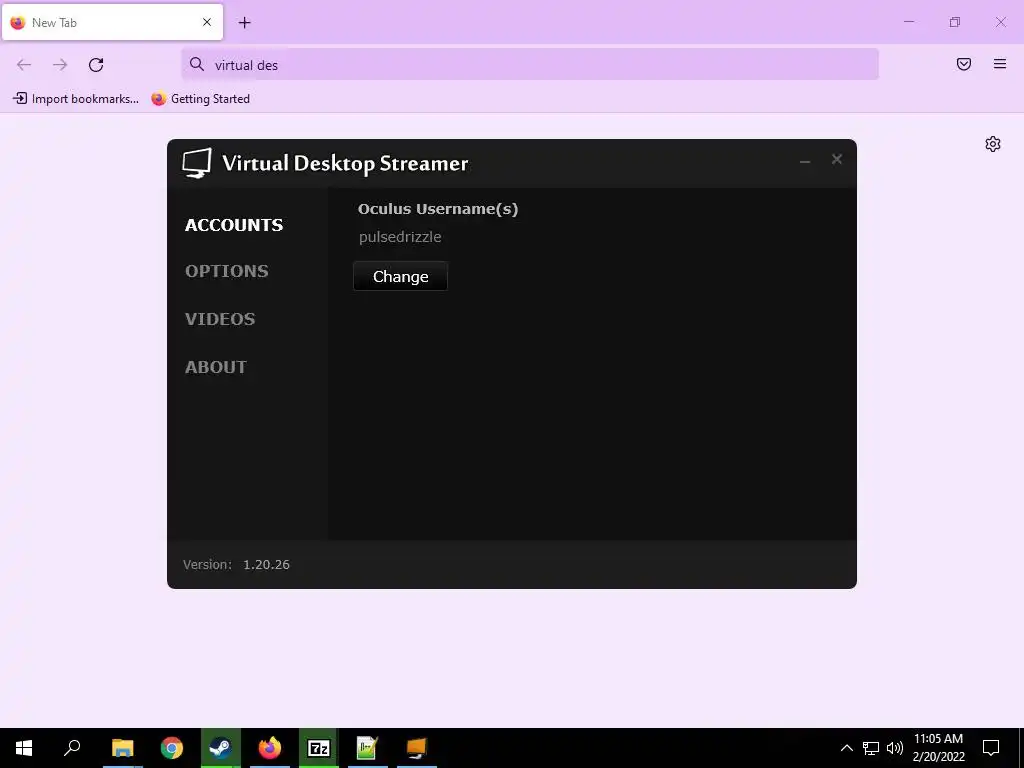
Task: Open Steam from the taskbar
Action: (x=221, y=748)
